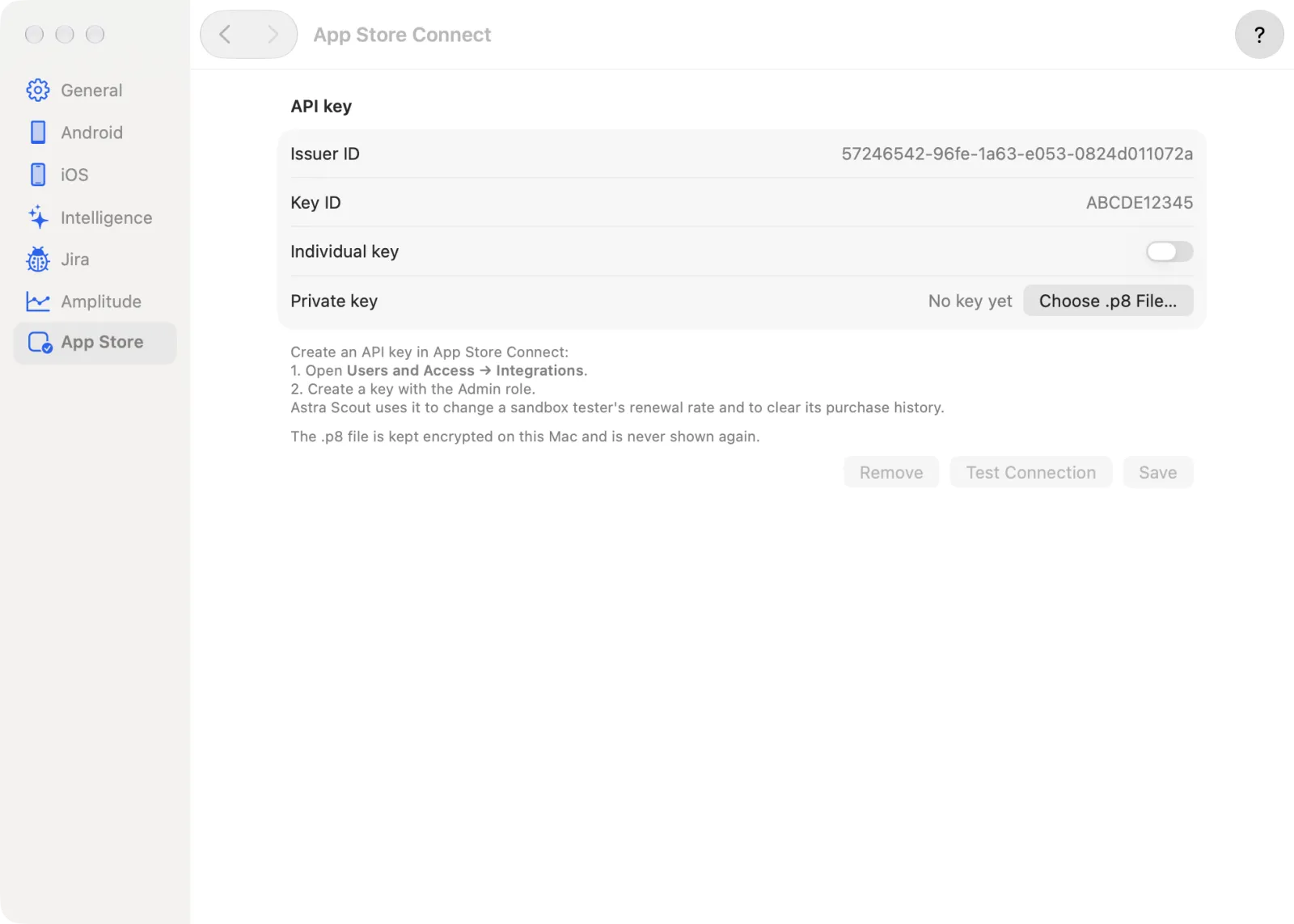1294x924 pixels.
Task: Open the Amplitude settings label
Action: click(101, 302)
